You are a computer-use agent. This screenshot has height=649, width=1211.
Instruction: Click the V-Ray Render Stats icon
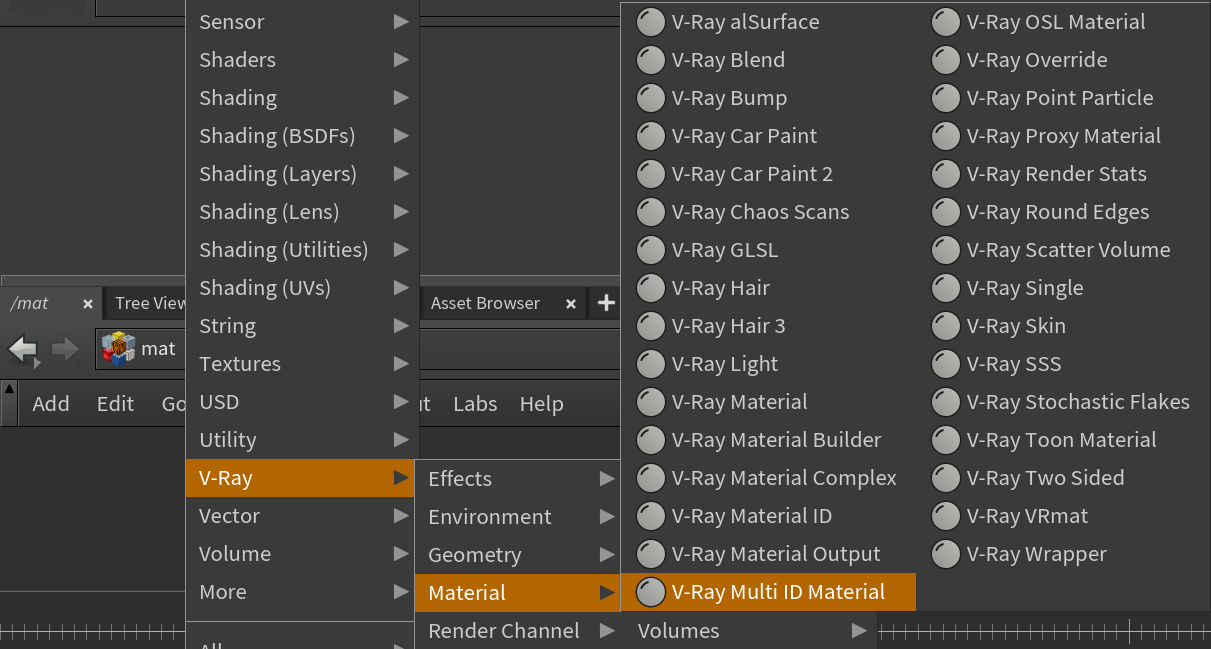pyautogui.click(x=946, y=174)
